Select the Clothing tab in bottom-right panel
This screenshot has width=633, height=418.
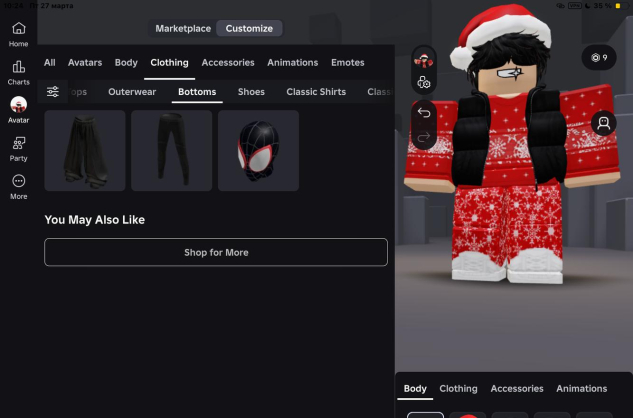click(458, 388)
